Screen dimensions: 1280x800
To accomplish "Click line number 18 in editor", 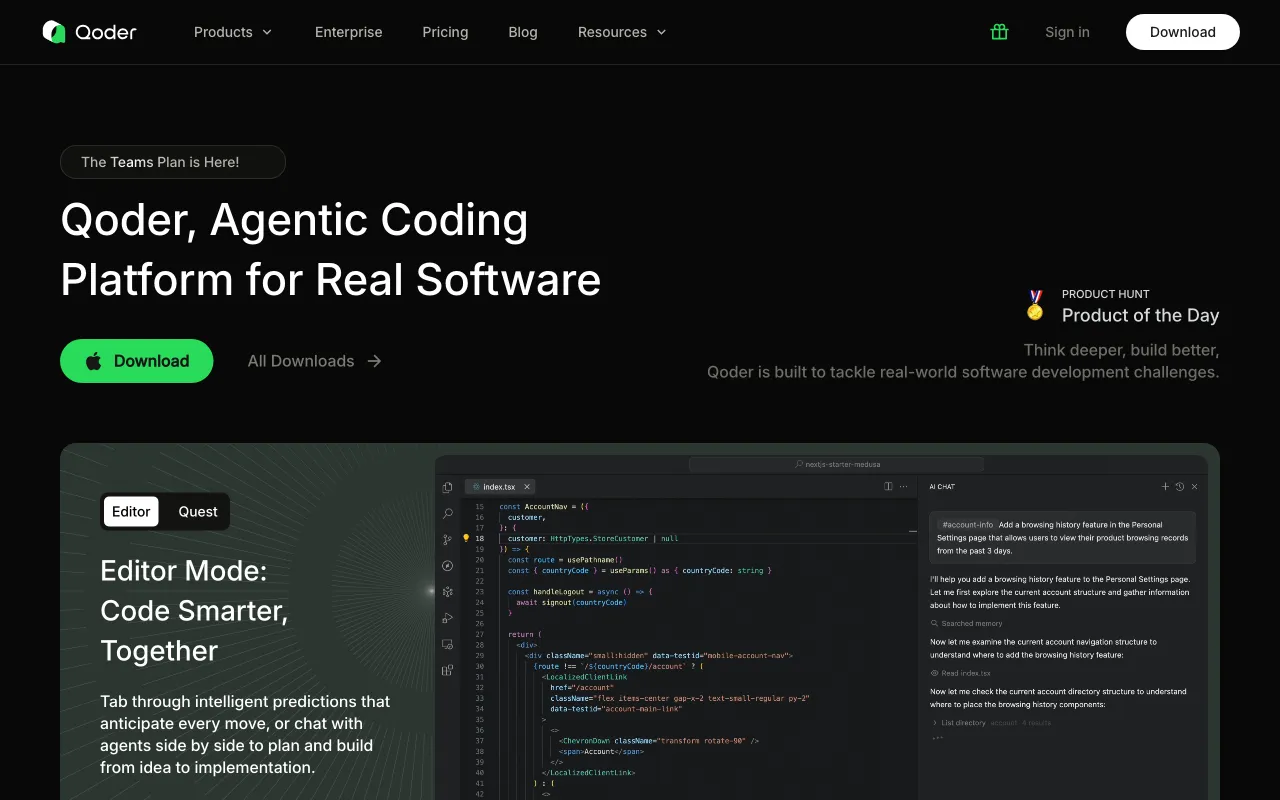I will (480, 538).
